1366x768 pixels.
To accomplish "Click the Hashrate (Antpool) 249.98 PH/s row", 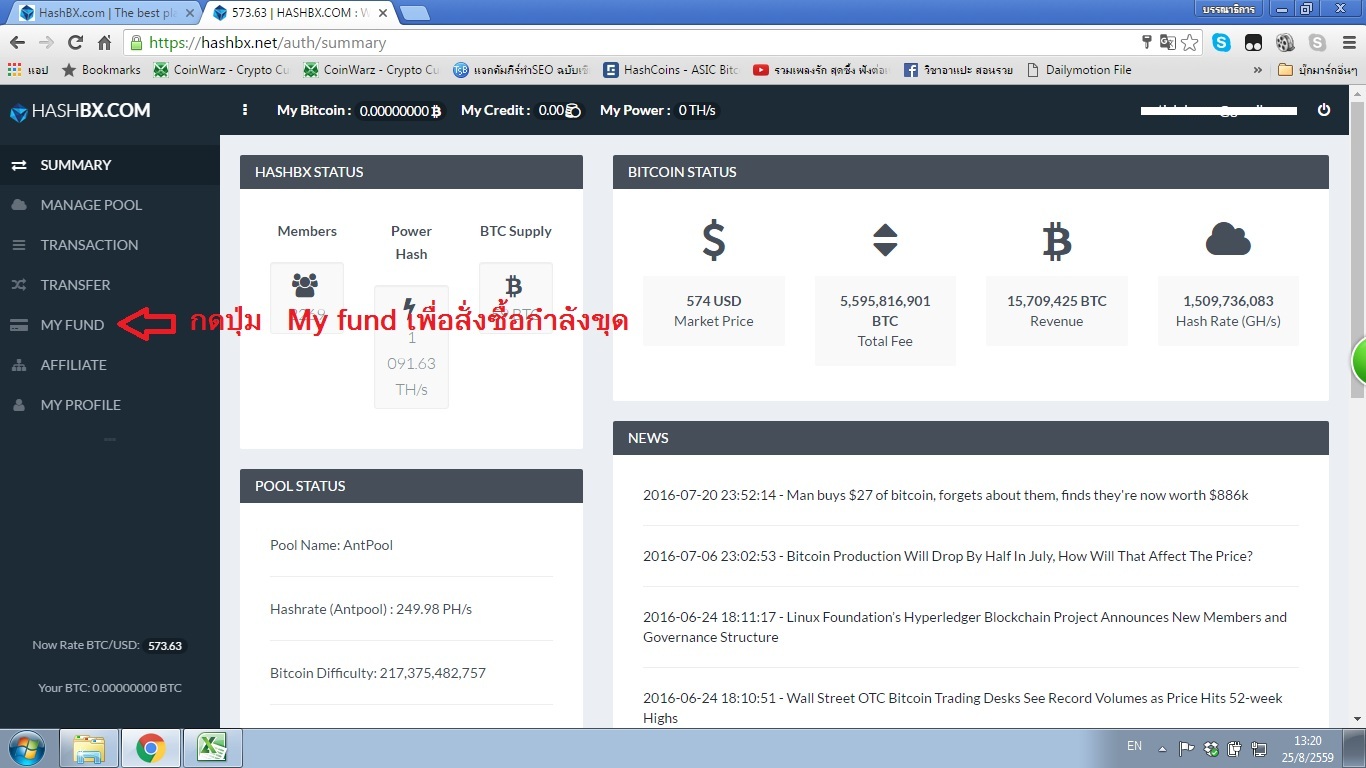I will click(411, 609).
